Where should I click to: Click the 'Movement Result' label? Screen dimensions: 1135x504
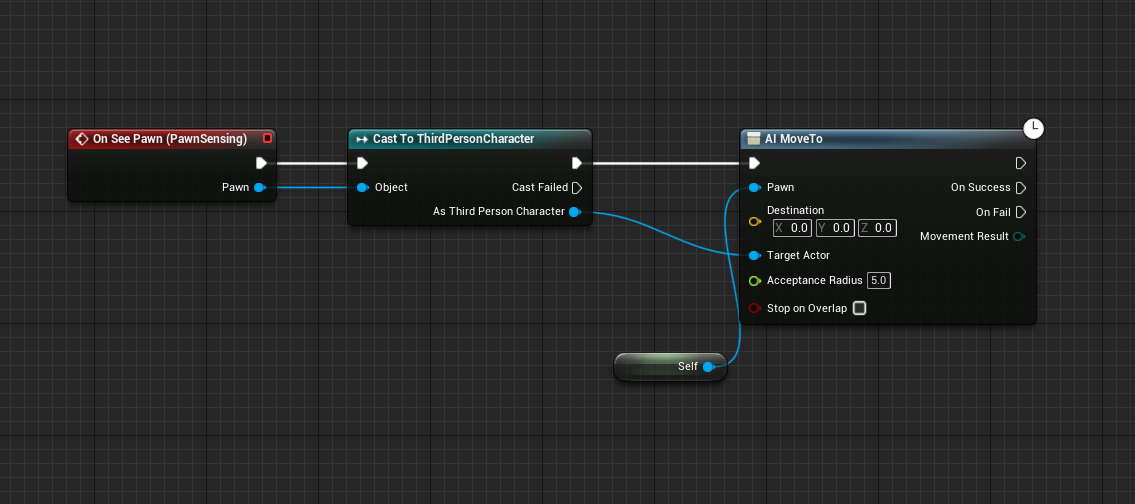(964, 237)
